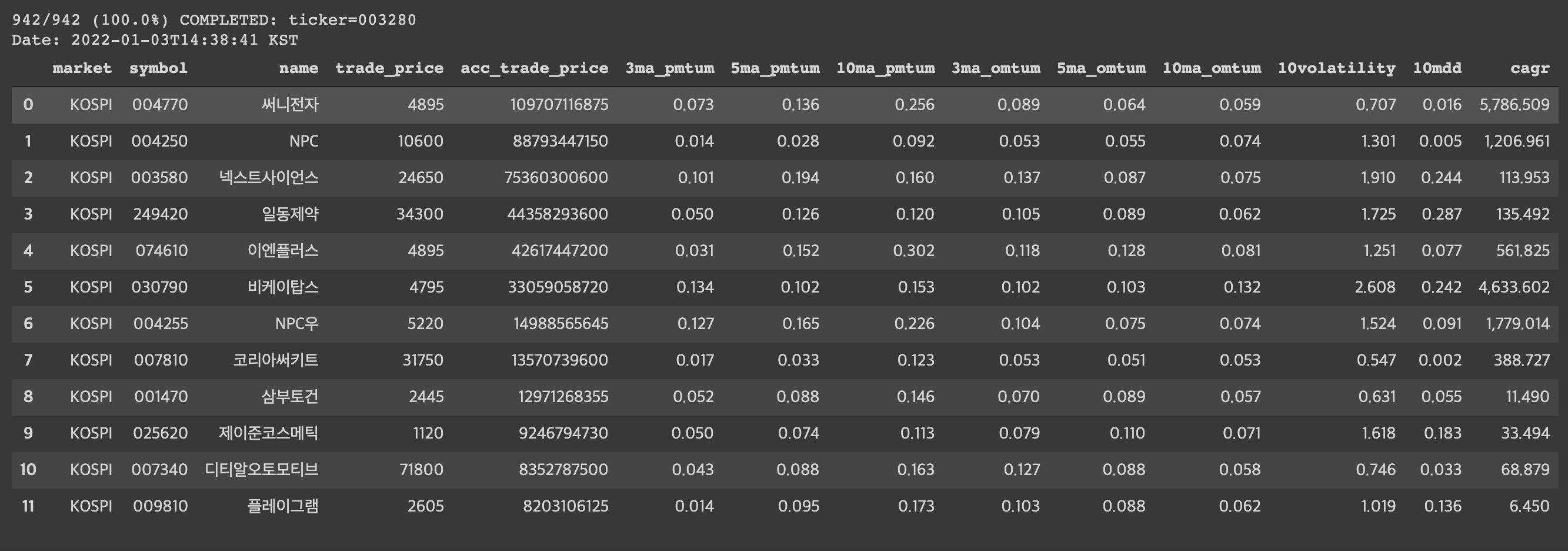Viewport: 1568px width, 551px height.
Task: Select acc_trade_price value 12971268355
Action: [x=563, y=397]
